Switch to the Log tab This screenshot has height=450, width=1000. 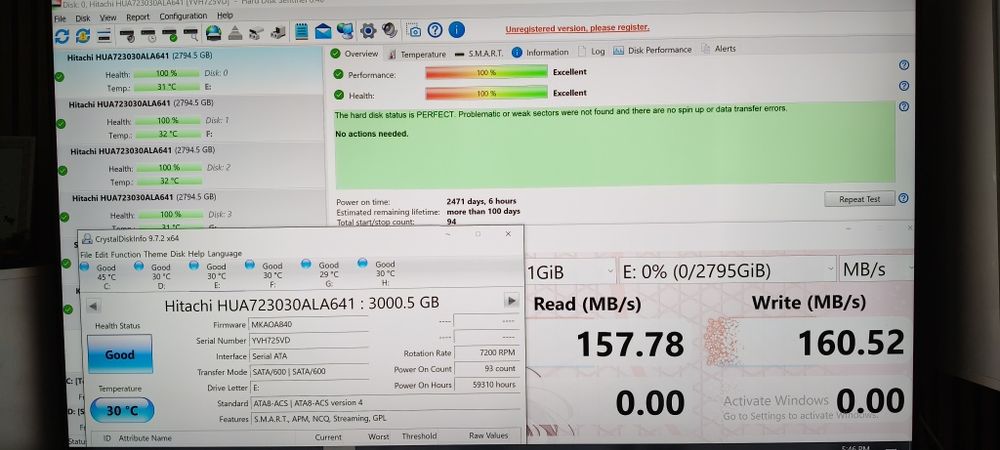point(591,51)
